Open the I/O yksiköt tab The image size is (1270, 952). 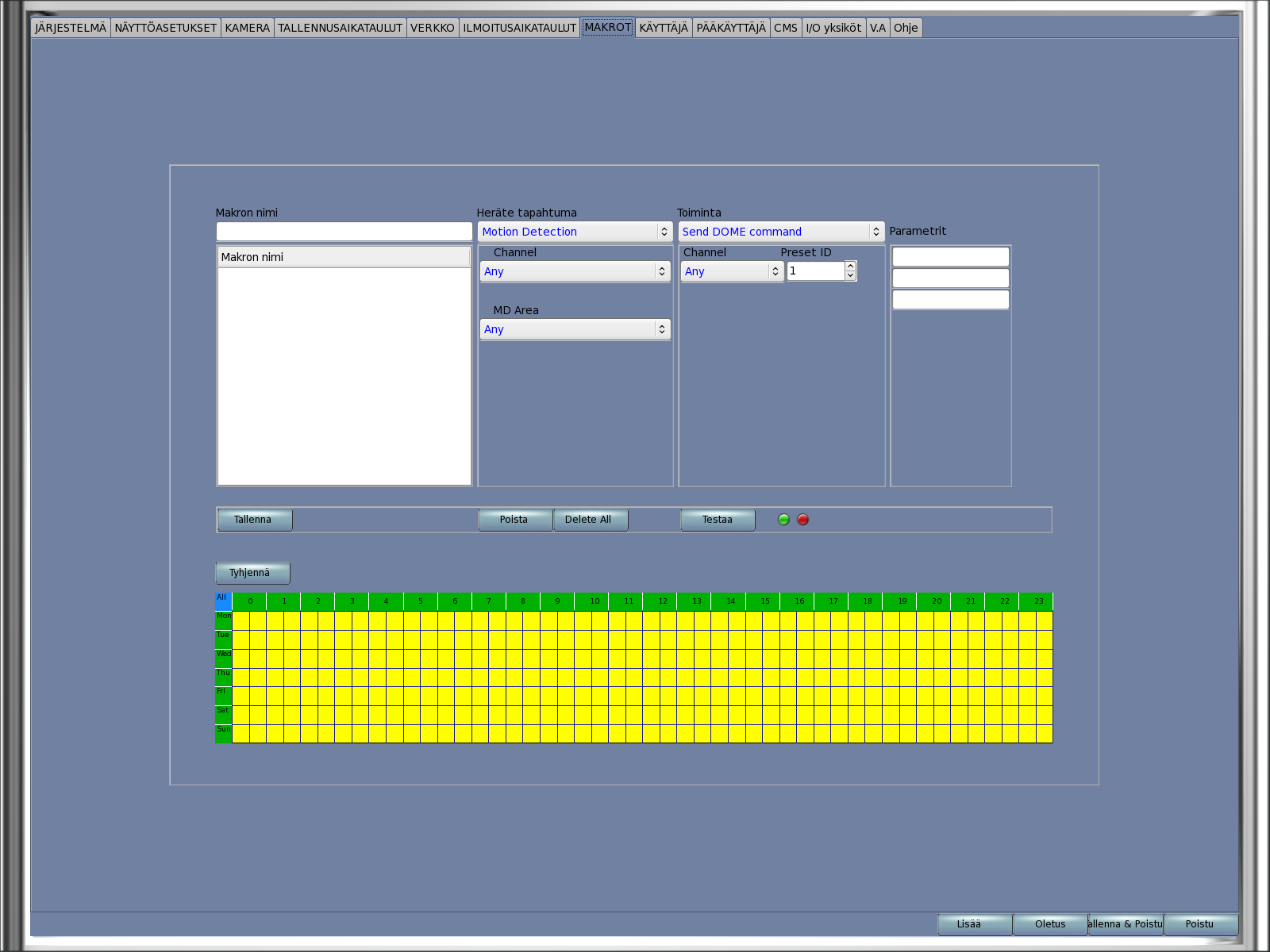pos(833,28)
